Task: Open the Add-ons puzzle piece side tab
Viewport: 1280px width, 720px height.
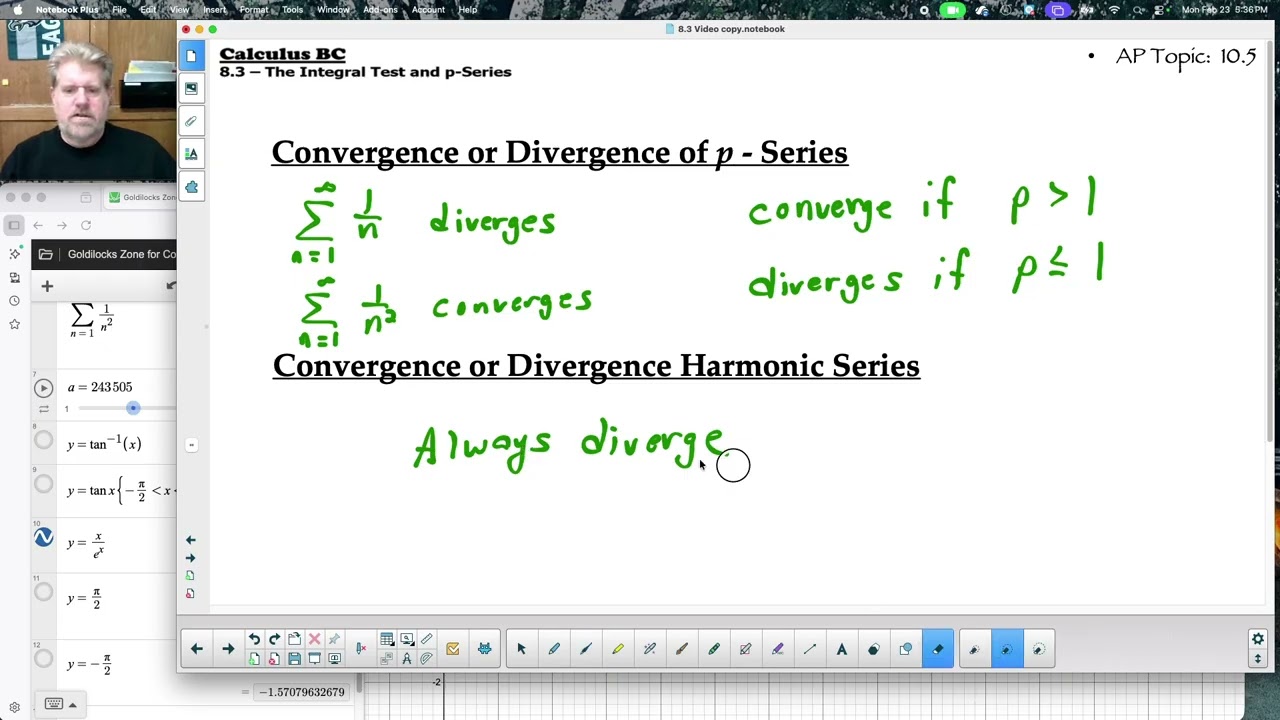Action: pyautogui.click(x=191, y=187)
